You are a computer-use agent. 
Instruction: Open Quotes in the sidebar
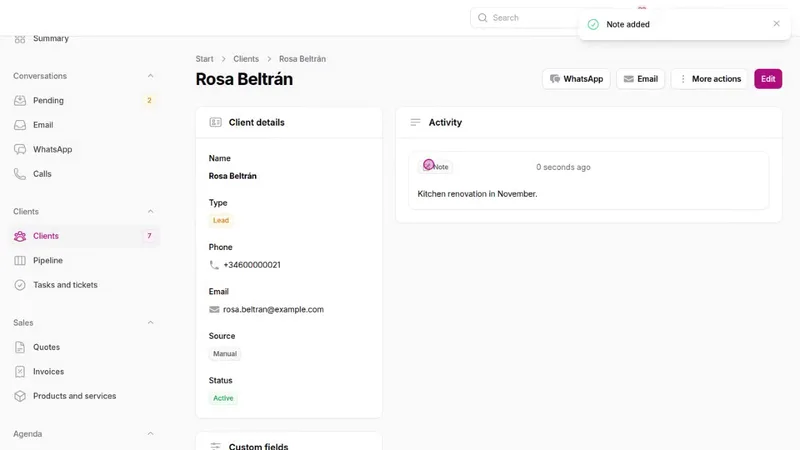pos(84,347)
